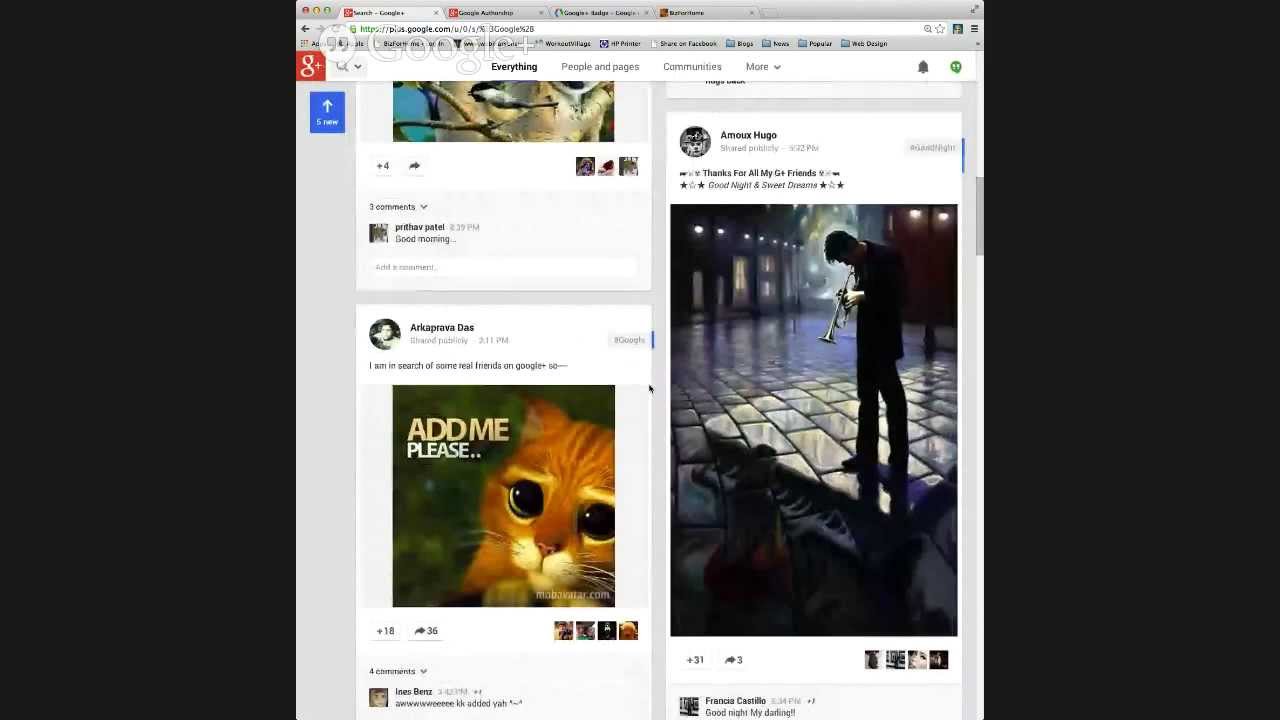Switch to the Google+ Badge tab
Viewport: 1280px width, 720px height.
coord(600,12)
